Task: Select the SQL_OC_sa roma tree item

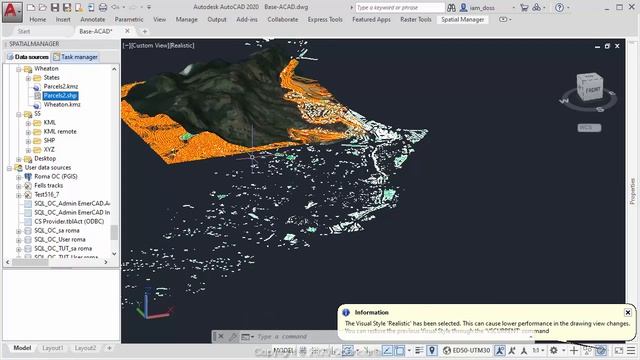Action: click(57, 230)
